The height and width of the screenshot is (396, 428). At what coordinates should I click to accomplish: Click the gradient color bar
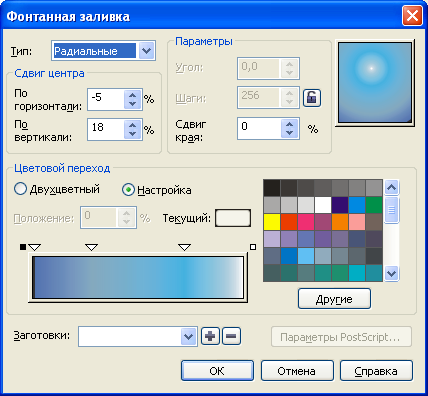click(x=138, y=277)
